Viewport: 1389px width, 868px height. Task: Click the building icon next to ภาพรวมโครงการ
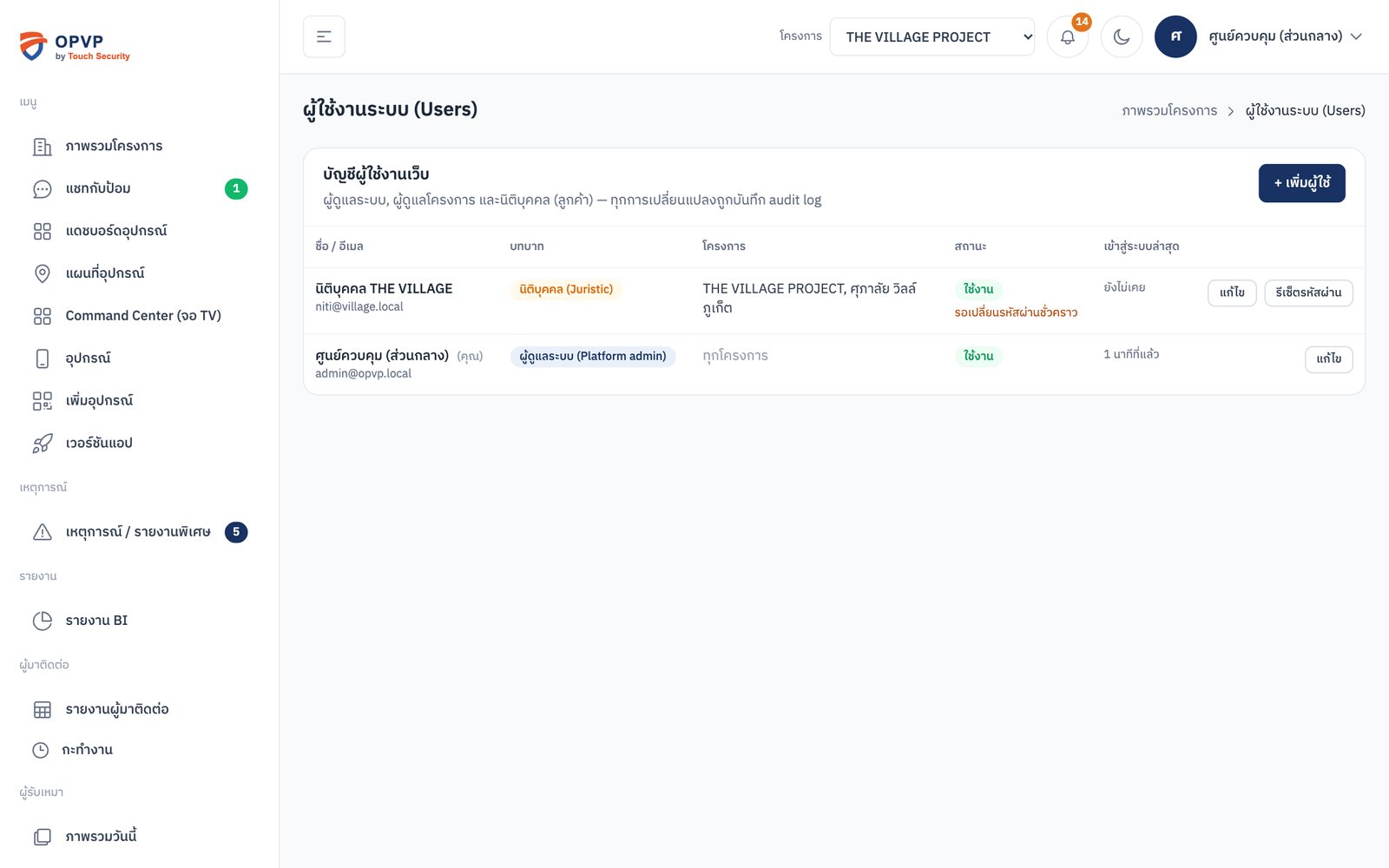pyautogui.click(x=42, y=147)
